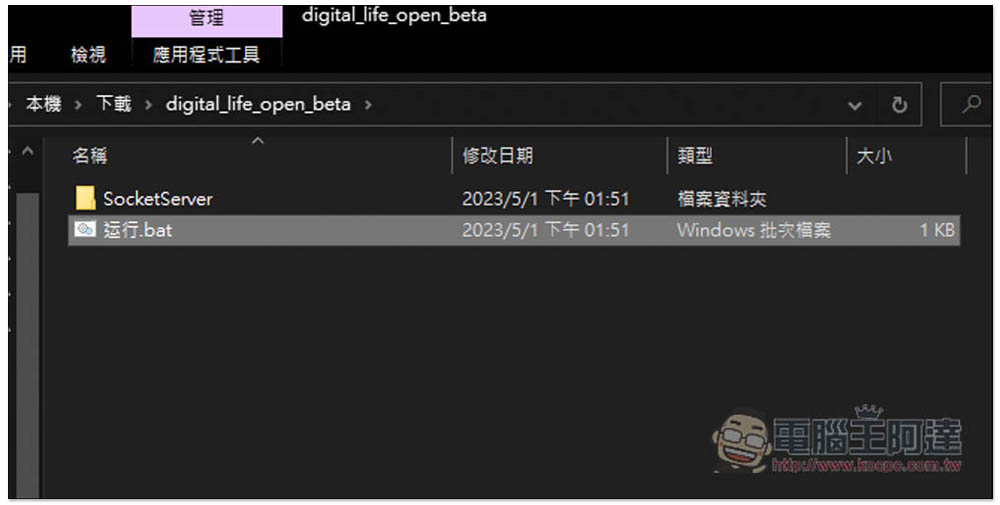This screenshot has width=1000, height=505.
Task: Select the SocketServer folder name
Action: 158,199
